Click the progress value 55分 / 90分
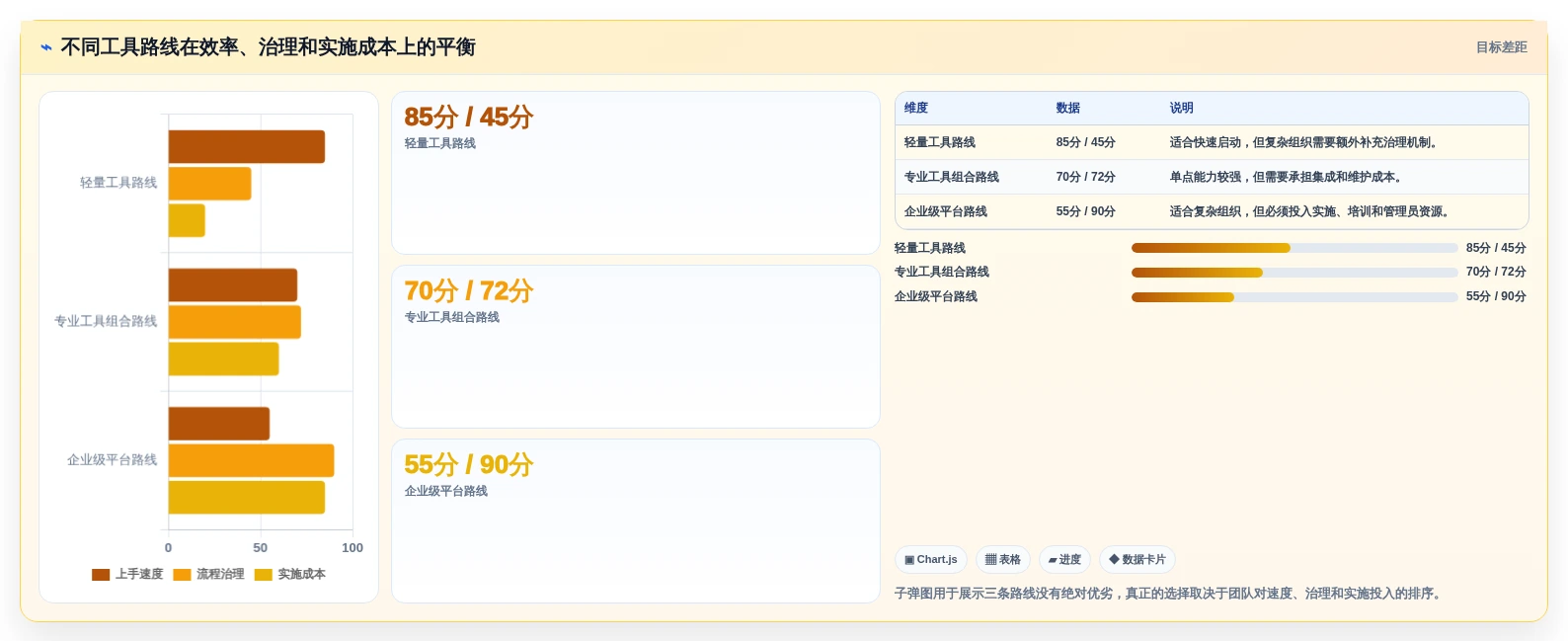 point(1496,297)
